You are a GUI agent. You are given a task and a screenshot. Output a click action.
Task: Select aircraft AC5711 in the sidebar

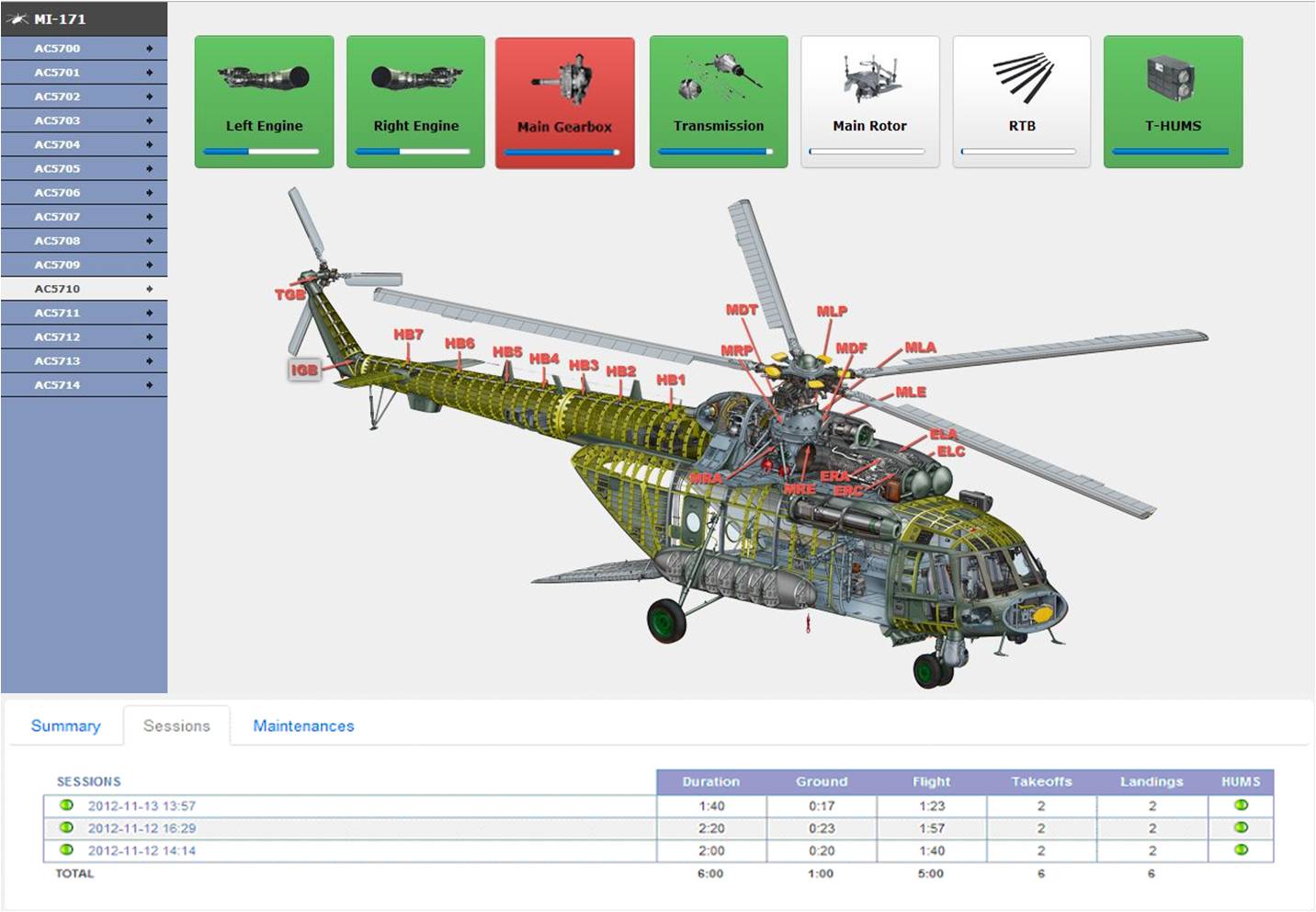tap(84, 313)
